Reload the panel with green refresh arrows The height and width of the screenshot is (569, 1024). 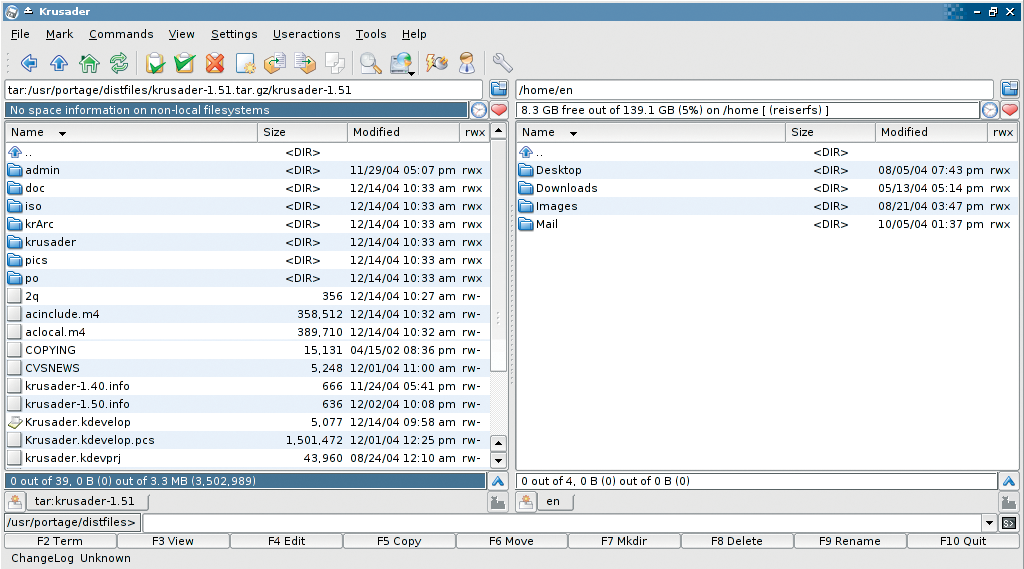[119, 63]
